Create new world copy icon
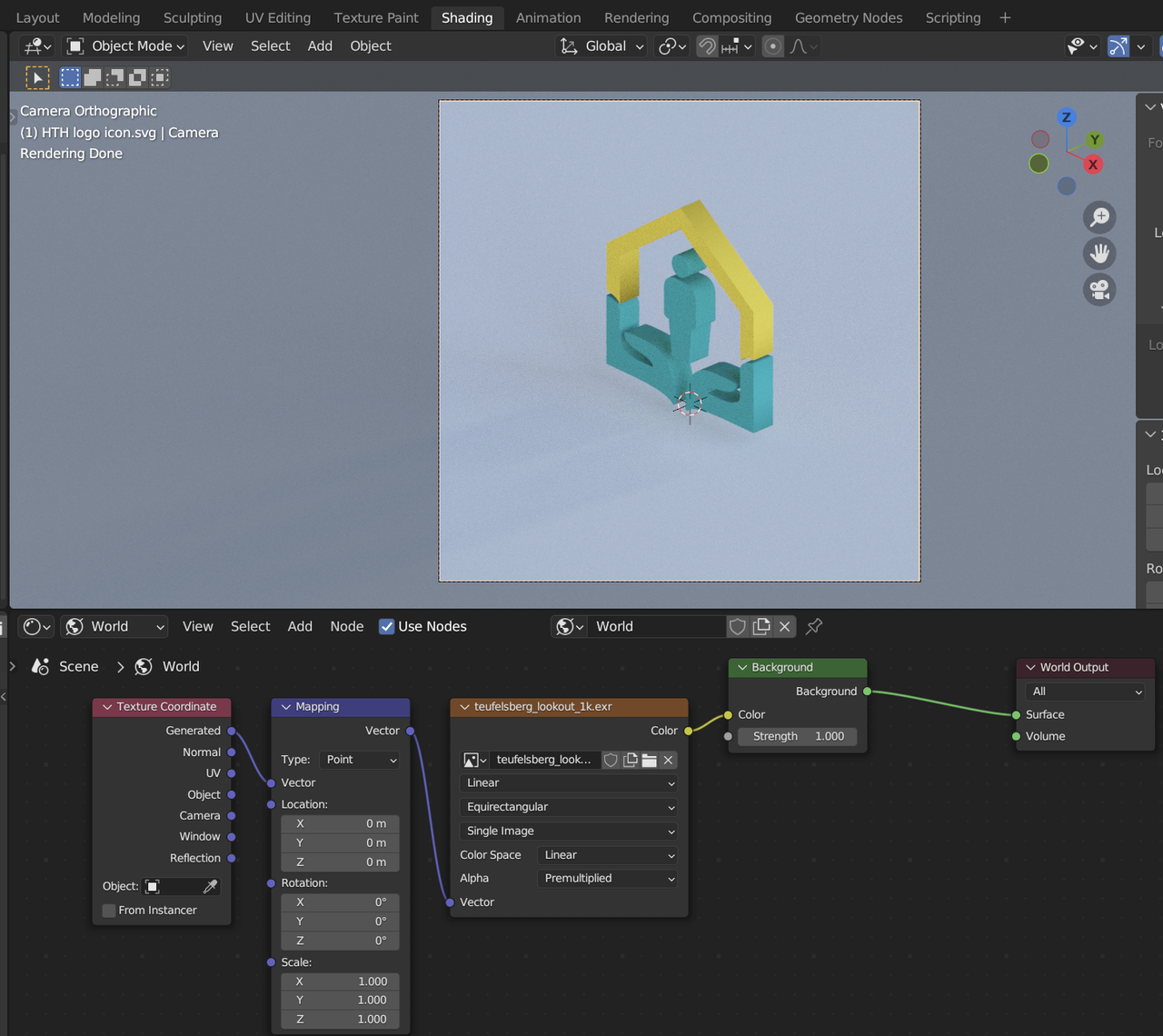The width and height of the screenshot is (1163, 1036). (x=761, y=626)
